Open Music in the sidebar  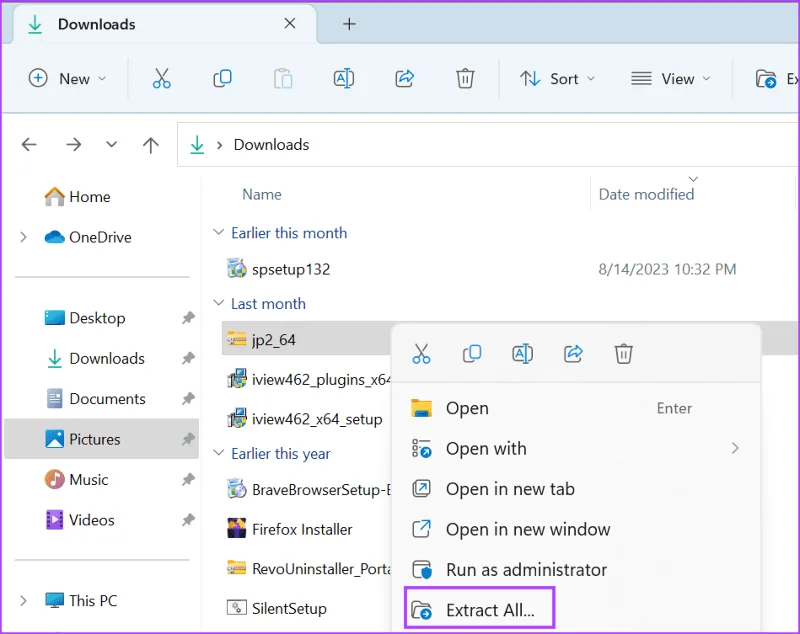pyautogui.click(x=77, y=479)
